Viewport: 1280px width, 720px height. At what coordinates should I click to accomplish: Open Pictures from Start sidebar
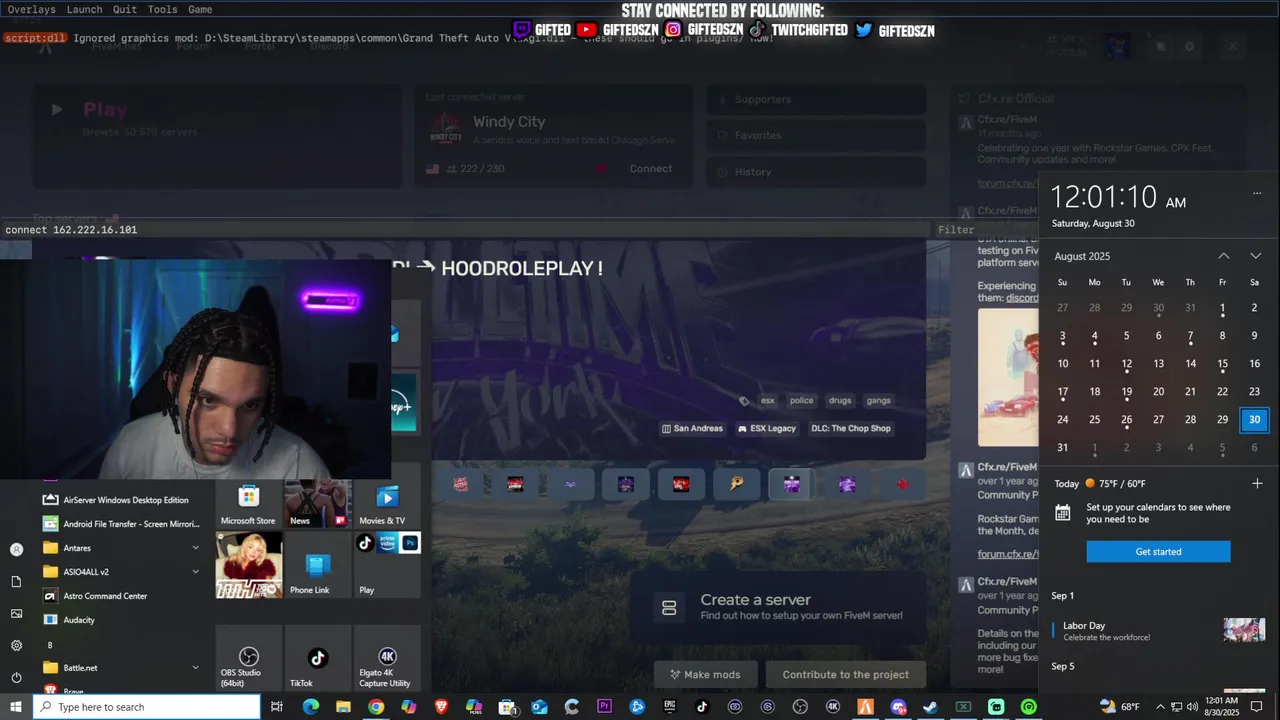click(16, 613)
